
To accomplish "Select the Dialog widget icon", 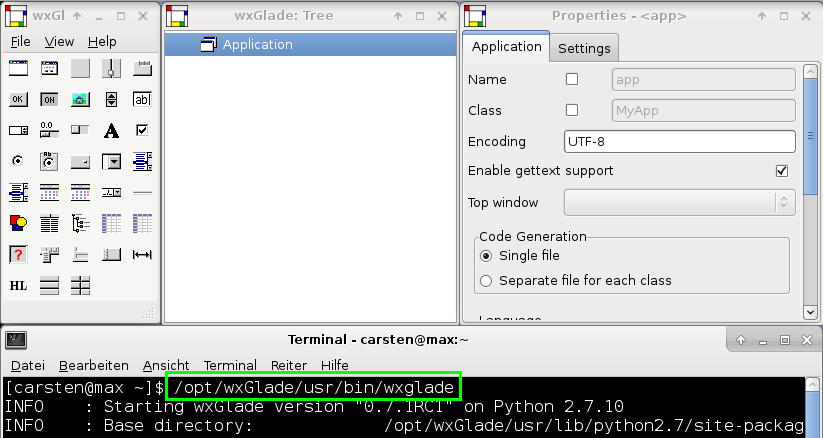I will pos(49,68).
